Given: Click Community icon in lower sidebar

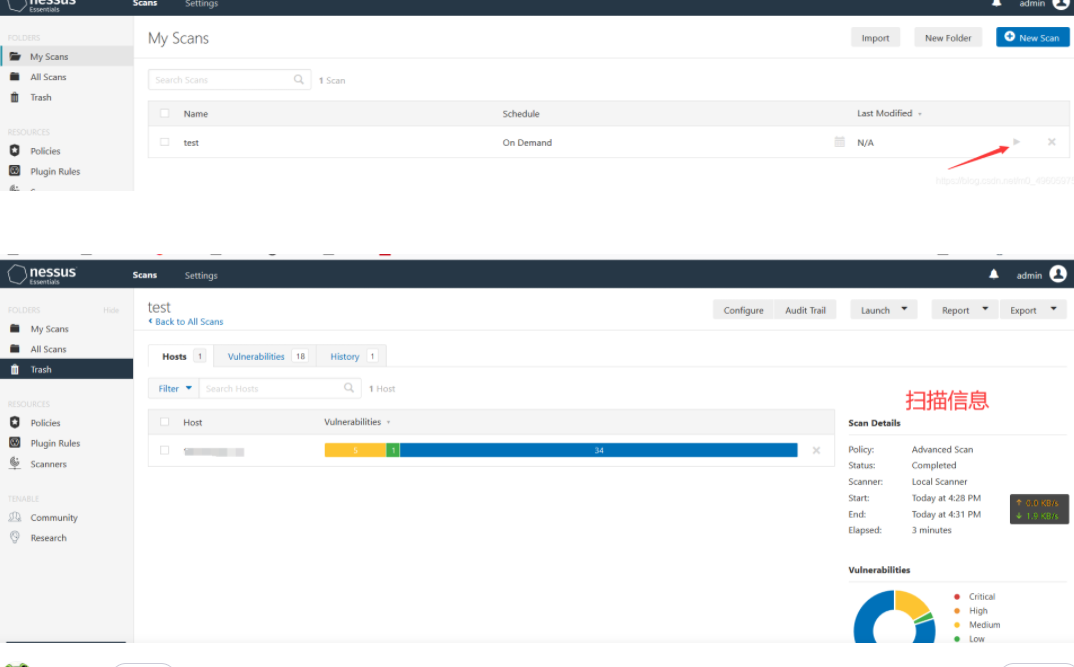Looking at the screenshot, I should pyautogui.click(x=15, y=517).
